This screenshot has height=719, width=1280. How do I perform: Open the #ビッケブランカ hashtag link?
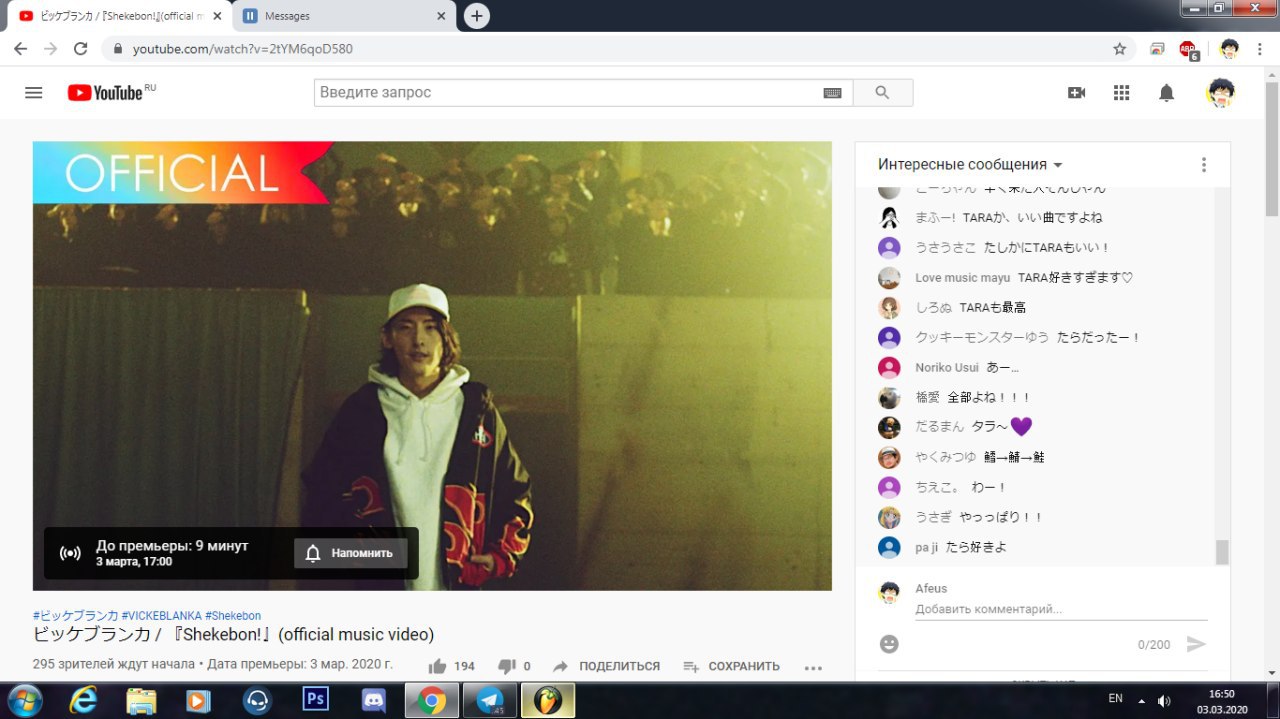[75, 616]
